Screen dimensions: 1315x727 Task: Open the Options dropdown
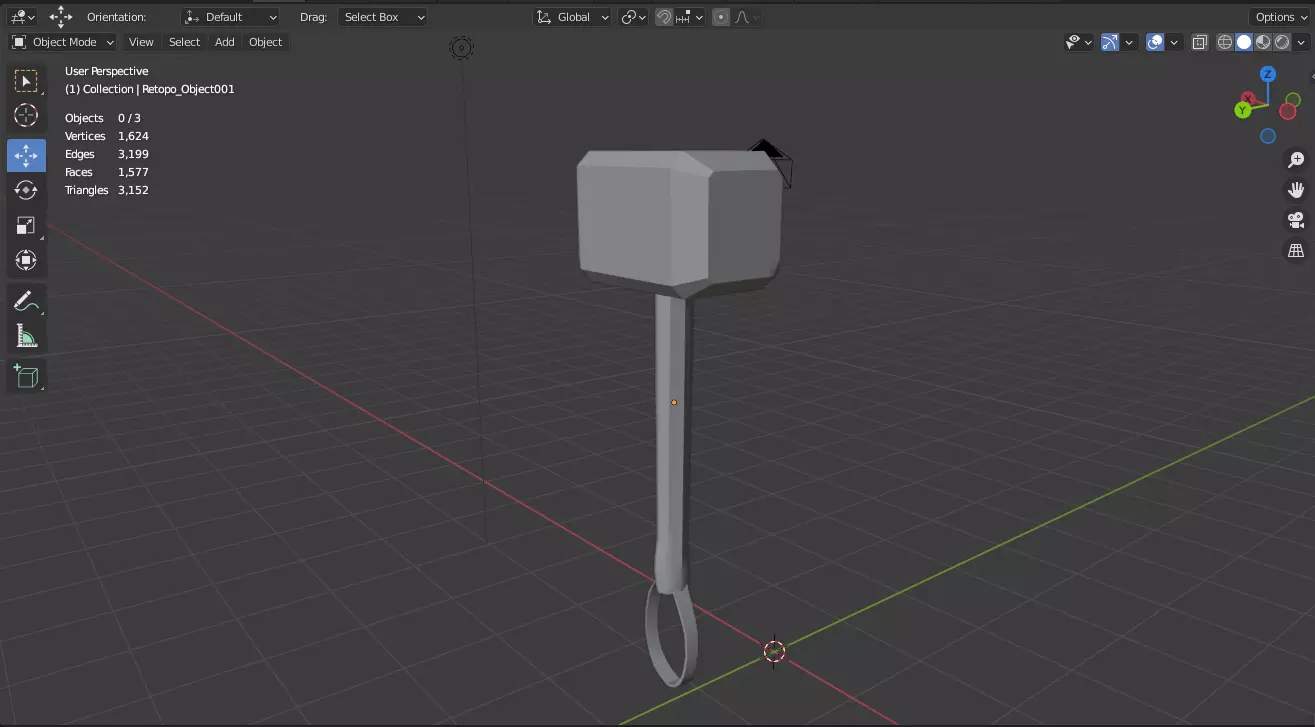pyautogui.click(x=1280, y=17)
